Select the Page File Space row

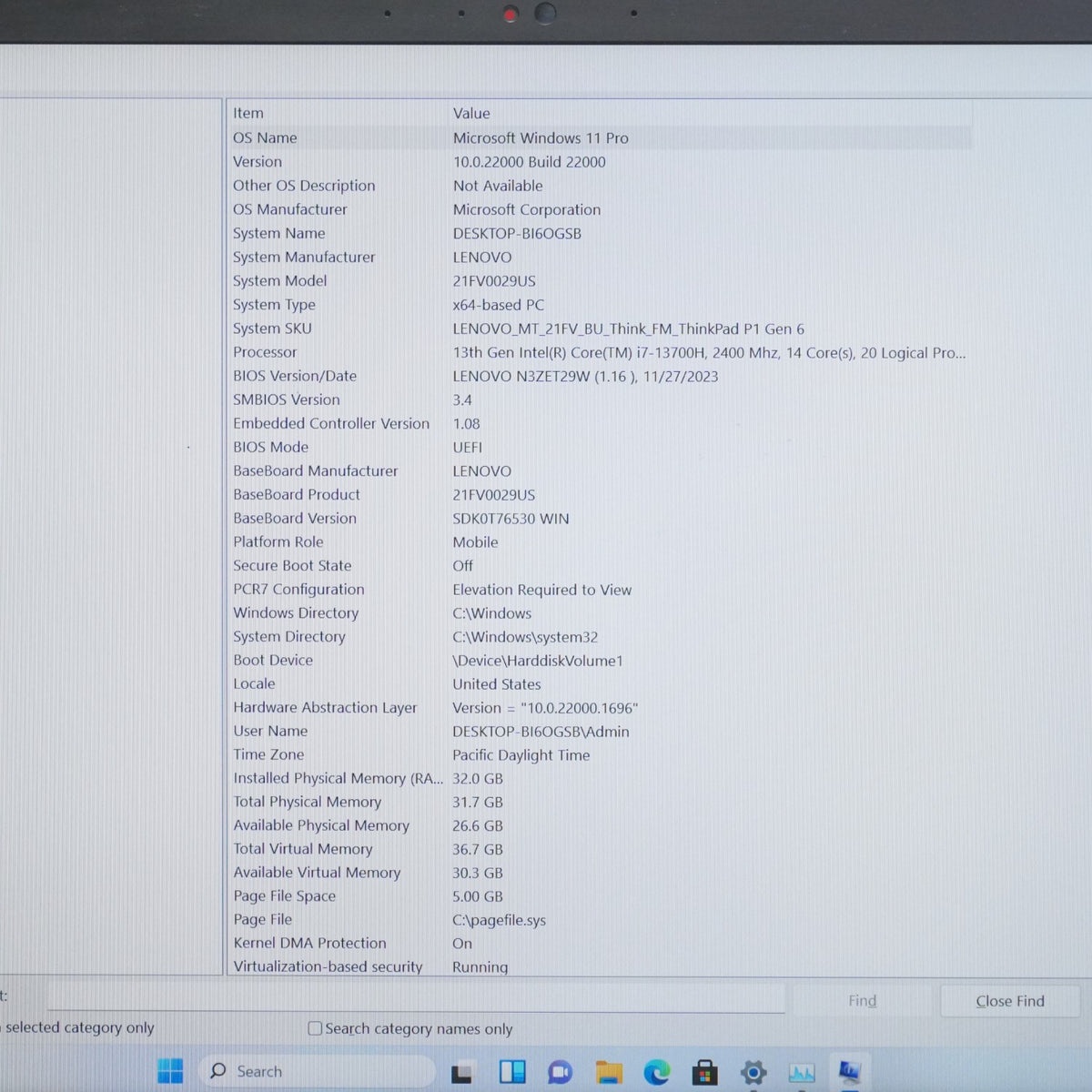click(x=601, y=896)
